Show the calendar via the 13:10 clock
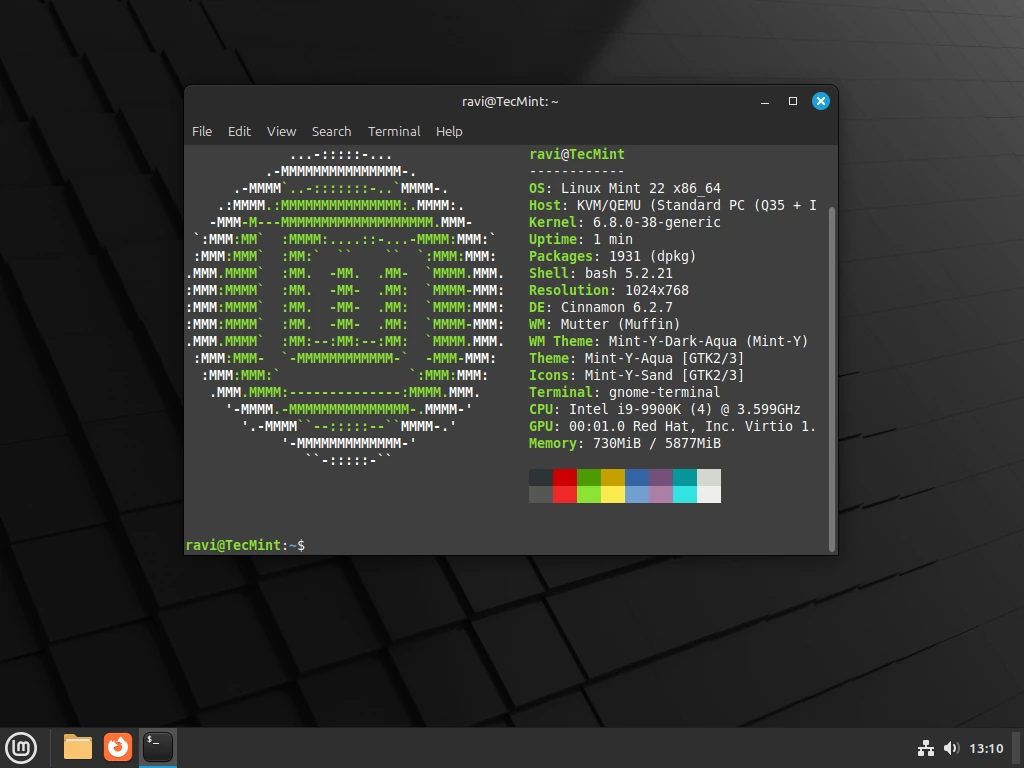The width and height of the screenshot is (1024, 768). click(x=986, y=748)
